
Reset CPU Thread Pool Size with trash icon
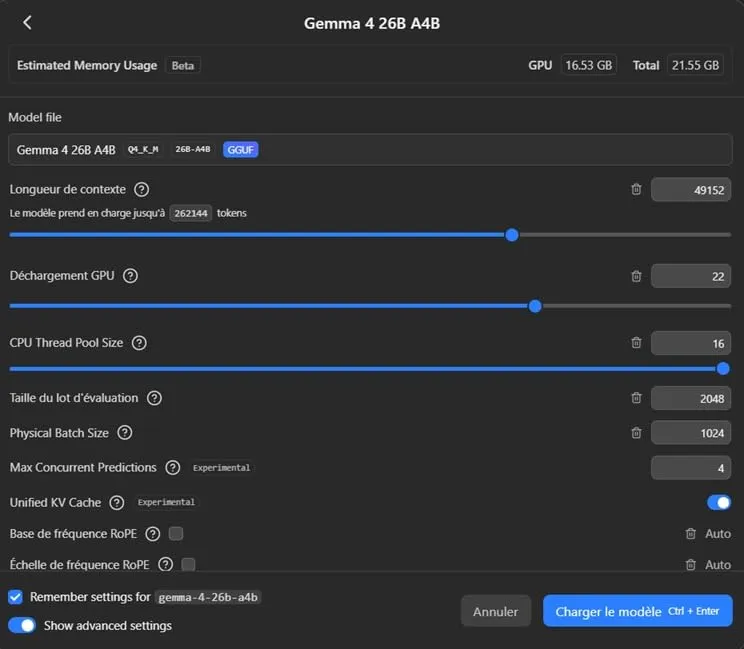(636, 343)
